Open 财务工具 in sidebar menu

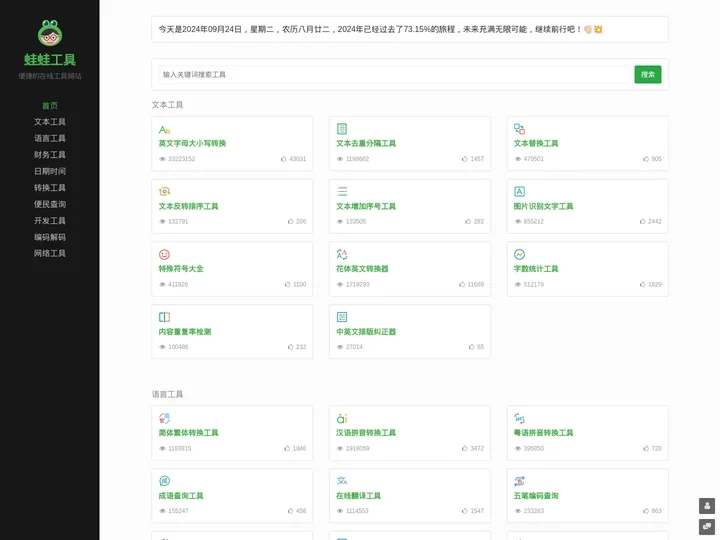click(50, 155)
